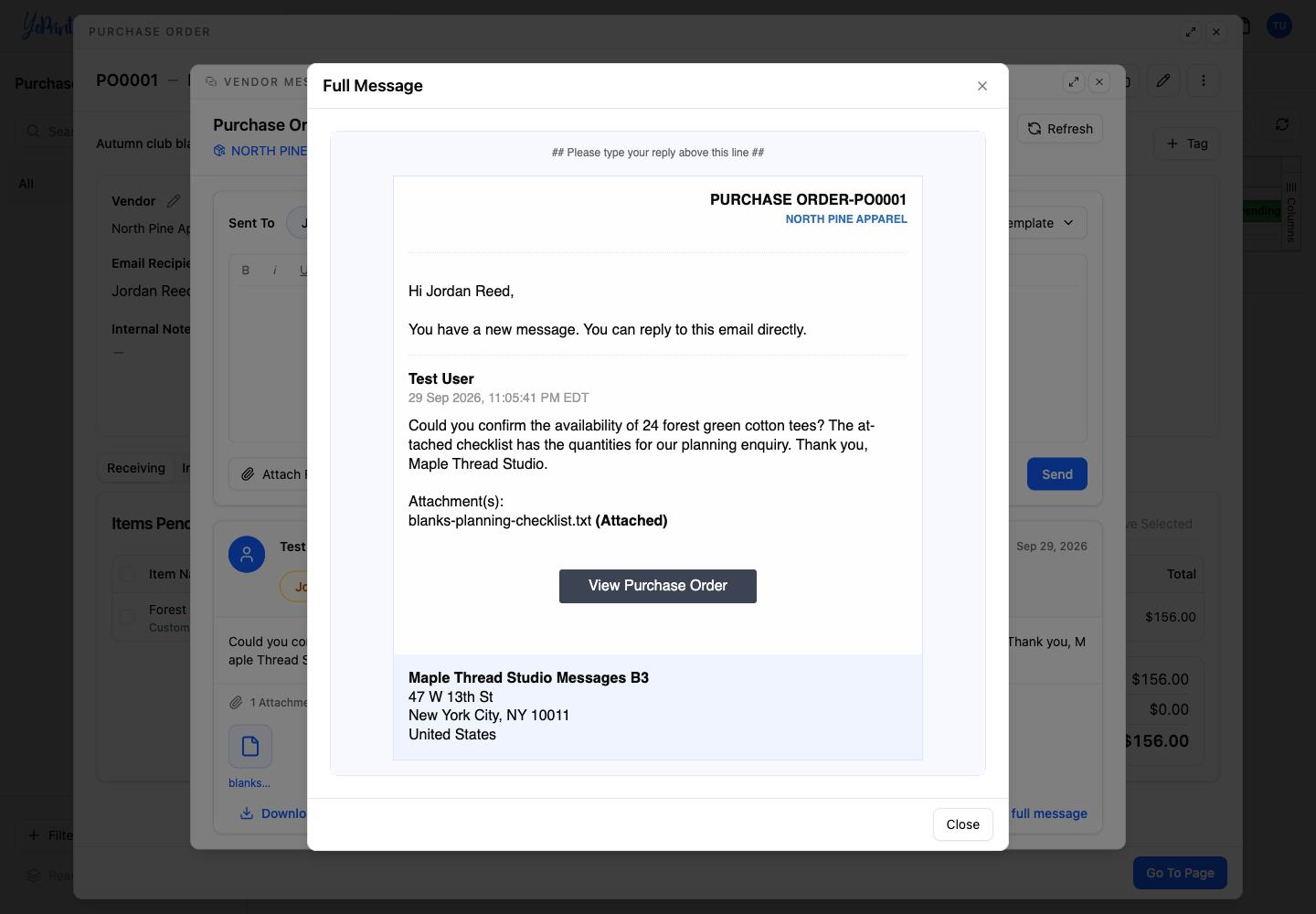Expand the Purchase Order window fullscreen icon
1316x914 pixels.
[1191, 32]
